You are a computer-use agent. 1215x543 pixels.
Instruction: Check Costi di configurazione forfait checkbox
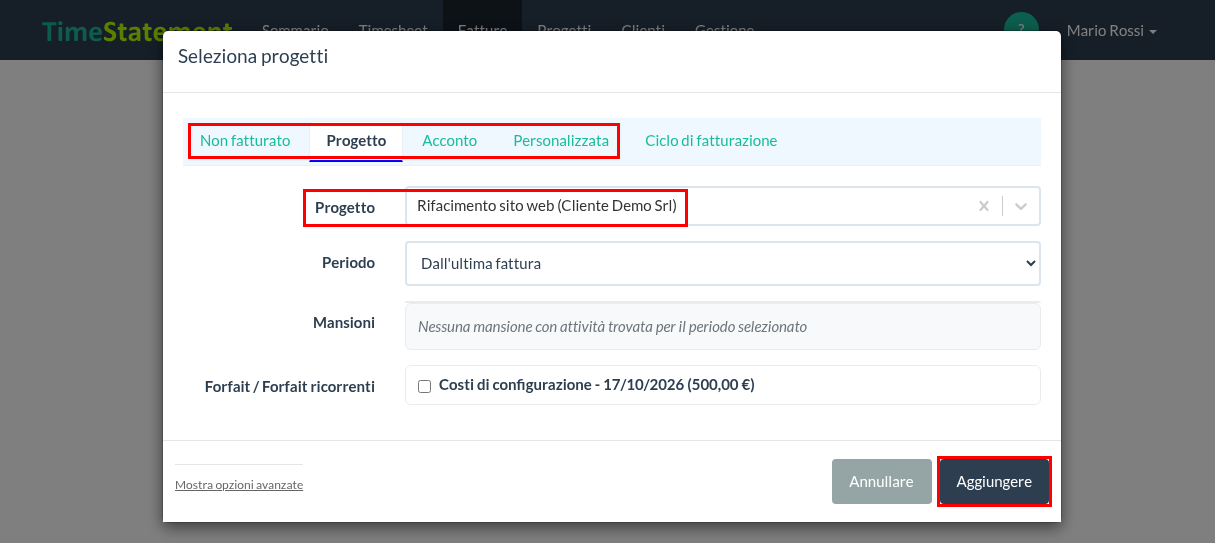tap(424, 386)
